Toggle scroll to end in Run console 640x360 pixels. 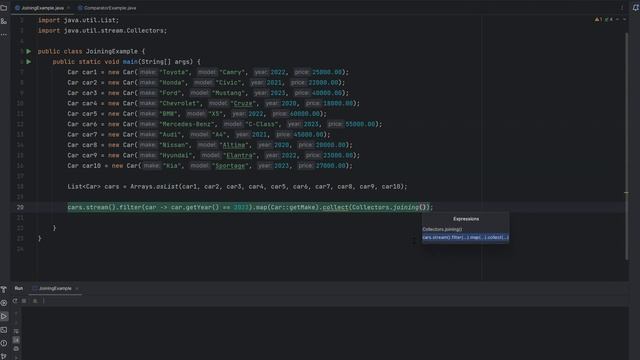16,340
